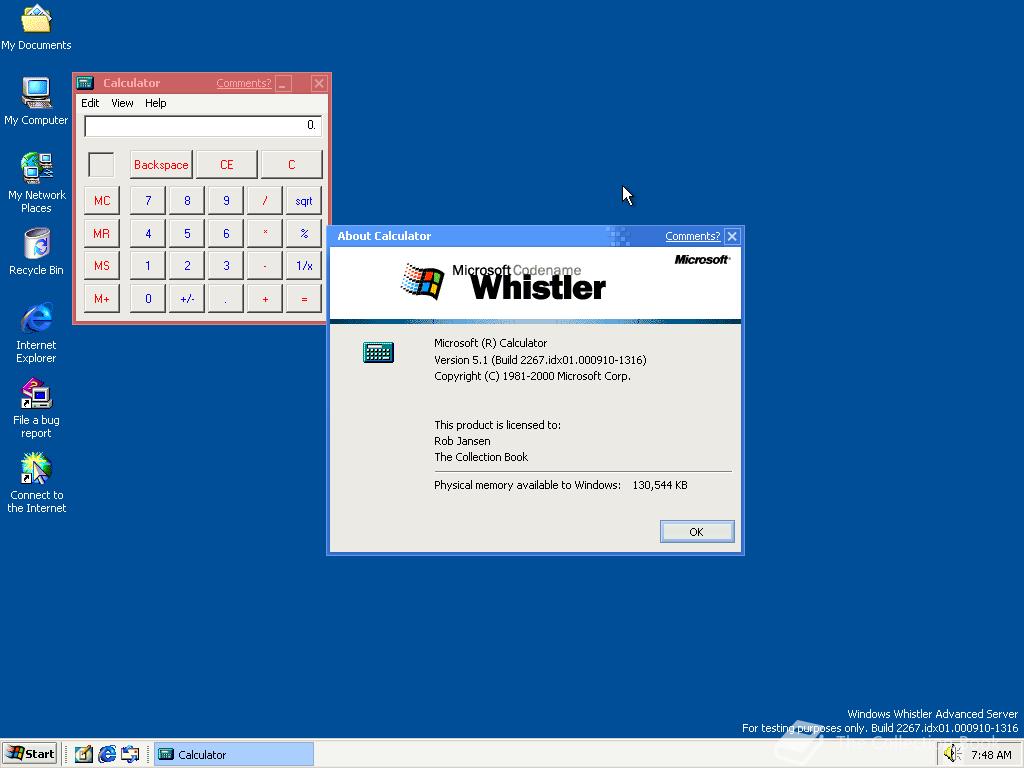Click the multiply (*) button
1024x768 pixels.
265,233
